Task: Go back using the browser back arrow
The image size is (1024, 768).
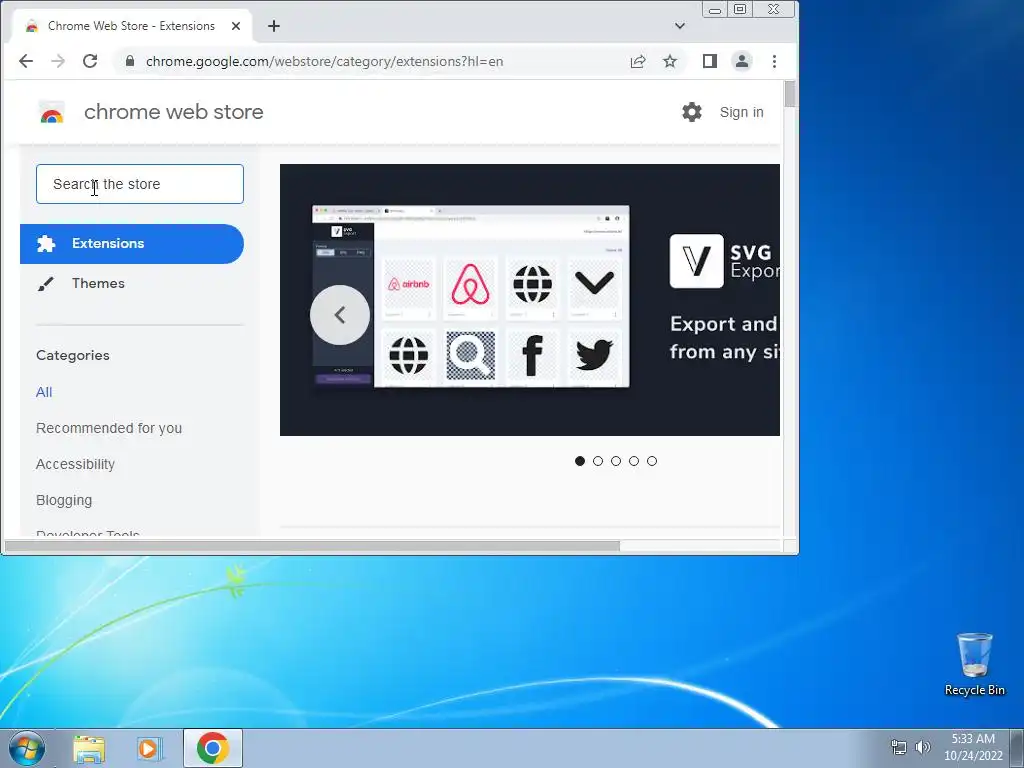Action: click(25, 61)
